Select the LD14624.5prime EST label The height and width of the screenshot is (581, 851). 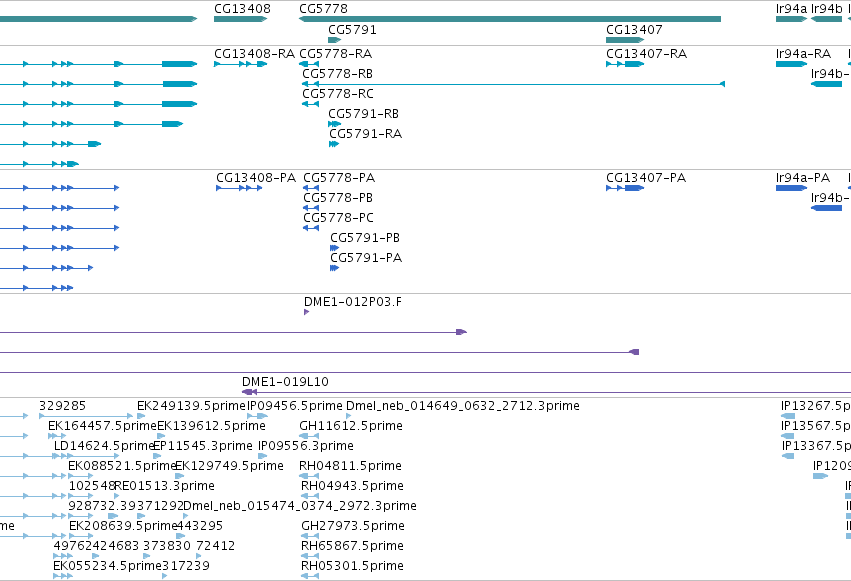104,446
